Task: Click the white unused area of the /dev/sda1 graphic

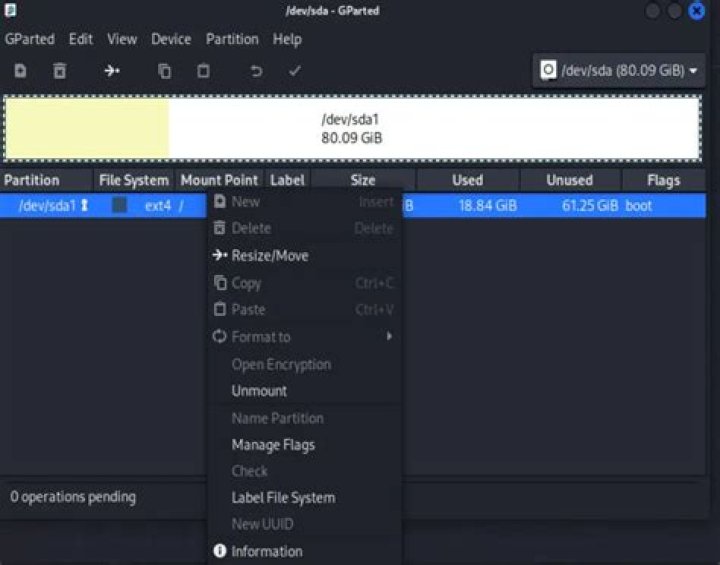Action: 434,128
